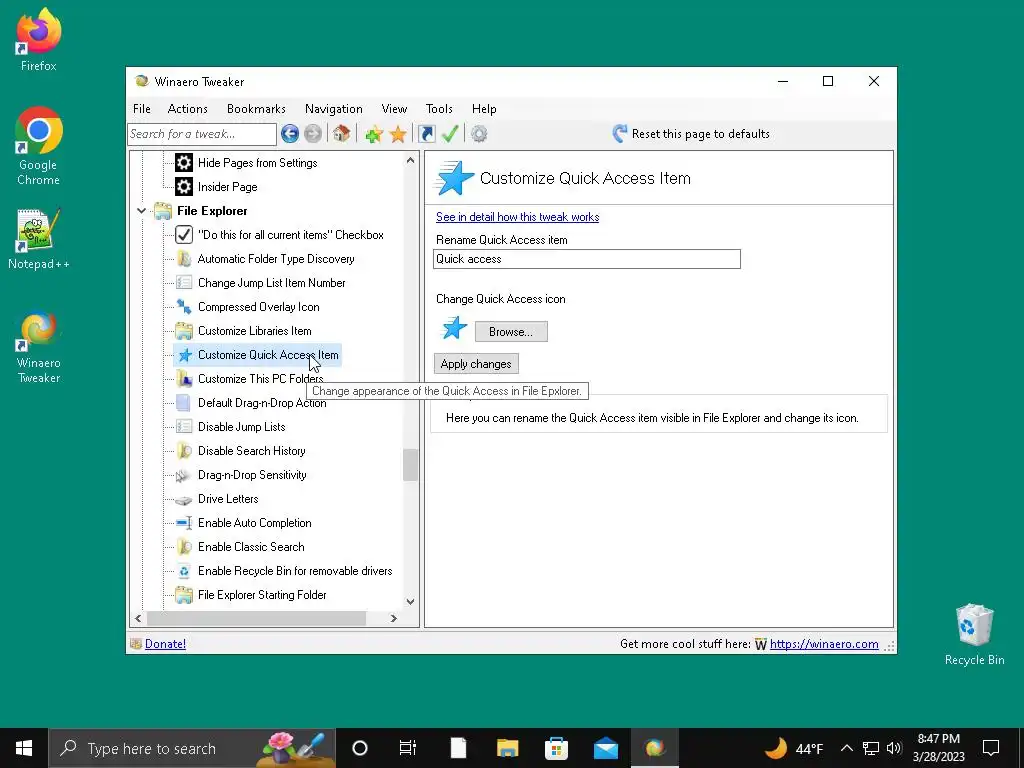Click the blue star Quick Access icon preview
The width and height of the screenshot is (1024, 768).
[455, 328]
